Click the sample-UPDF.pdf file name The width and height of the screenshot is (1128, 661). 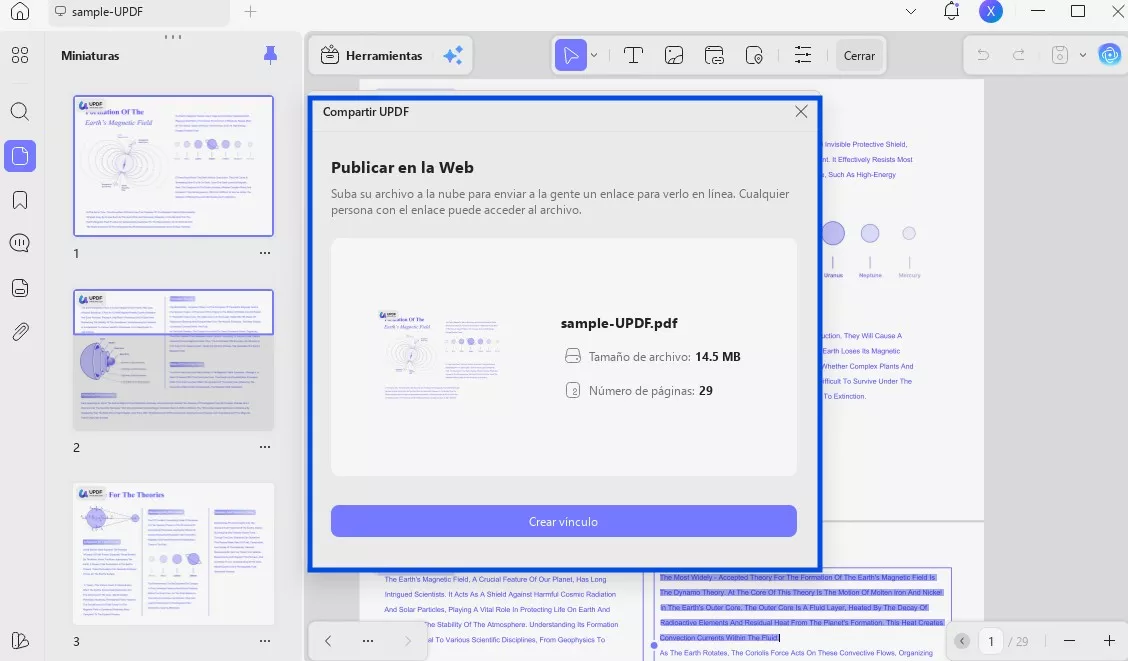coord(619,324)
